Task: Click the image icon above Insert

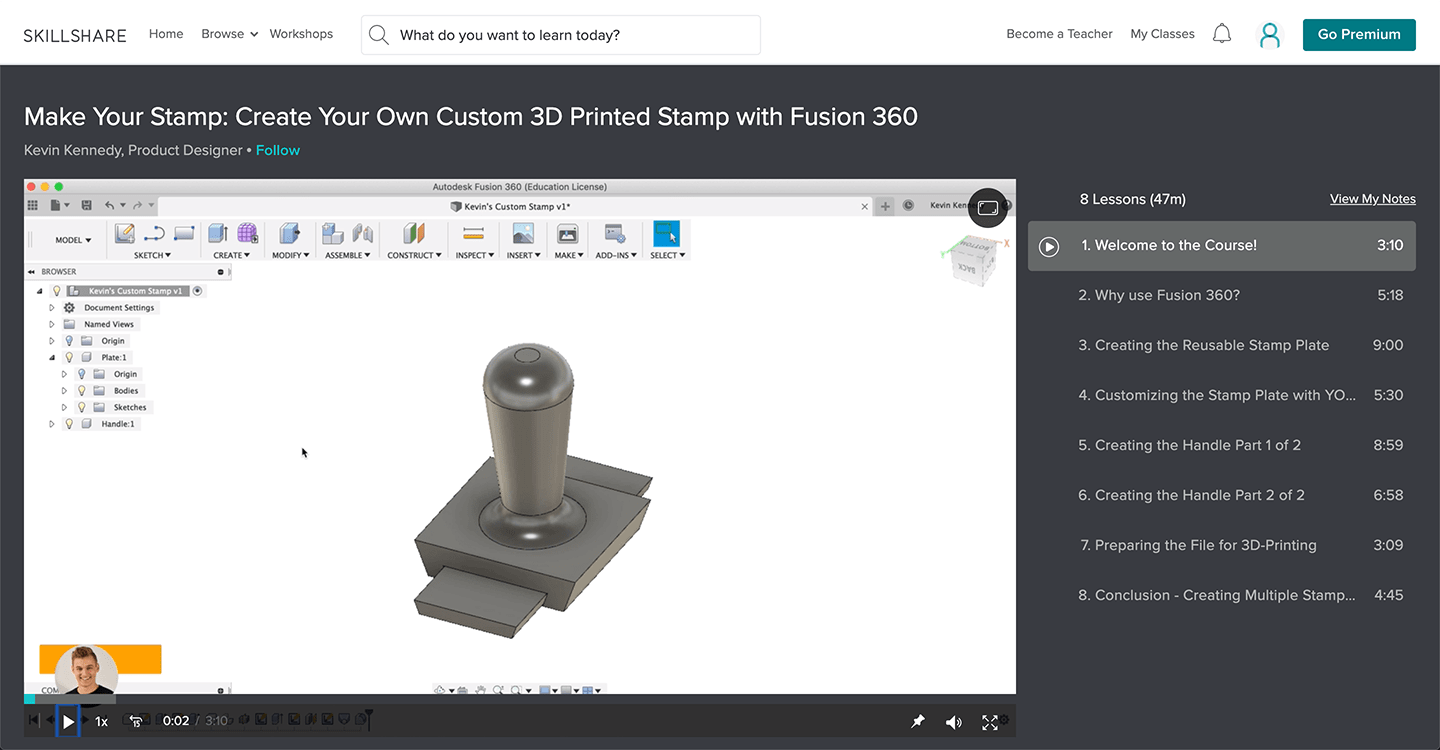Action: (x=523, y=234)
